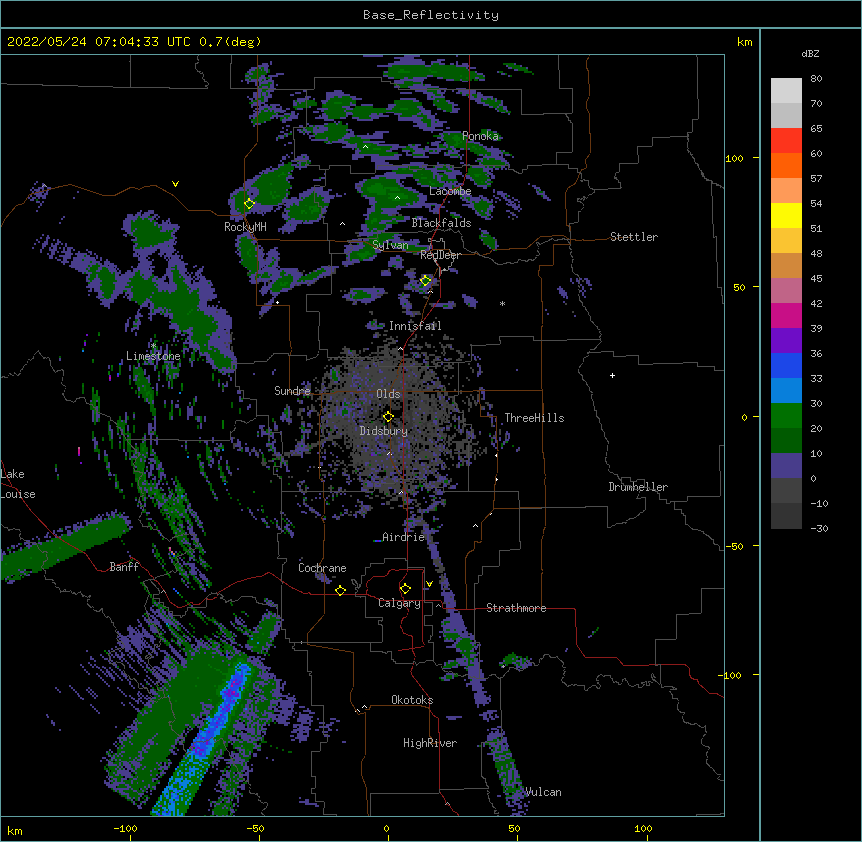Screen dimensions: 862x842
Task: Click the Limestone label
Action: point(153,356)
